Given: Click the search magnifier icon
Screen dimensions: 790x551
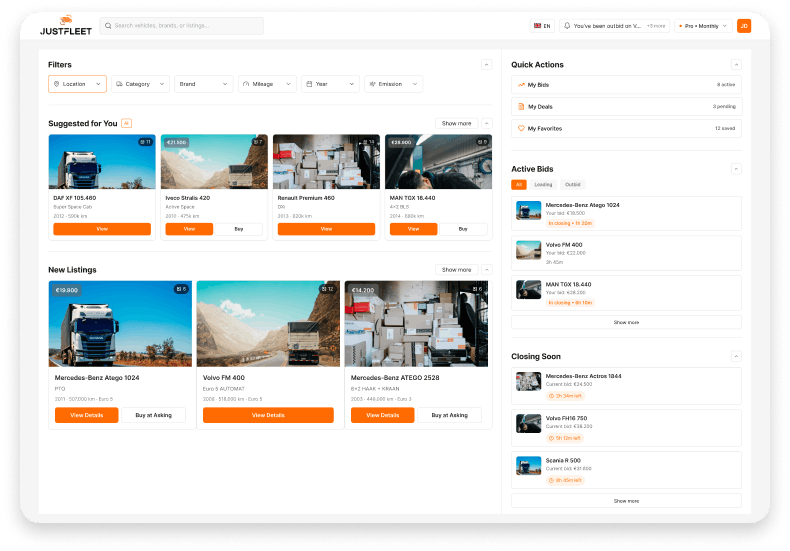Looking at the screenshot, I should 108,26.
